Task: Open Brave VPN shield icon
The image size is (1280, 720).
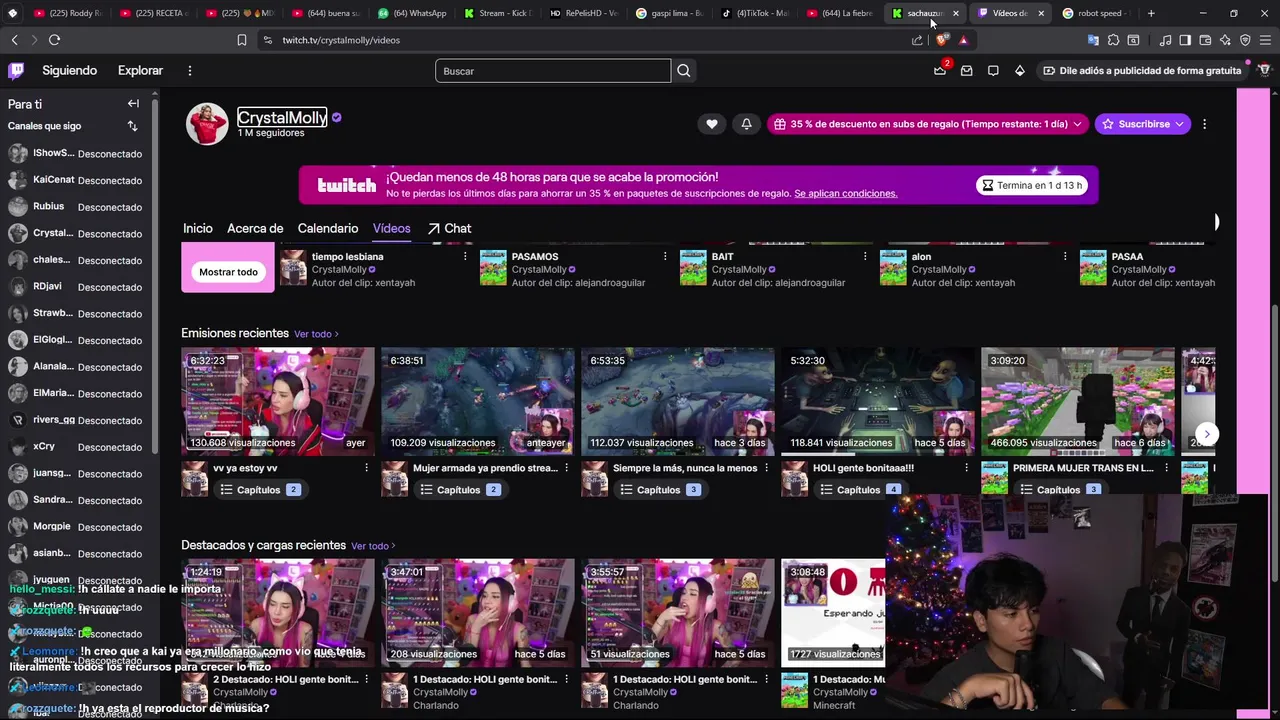Action: (x=1245, y=40)
